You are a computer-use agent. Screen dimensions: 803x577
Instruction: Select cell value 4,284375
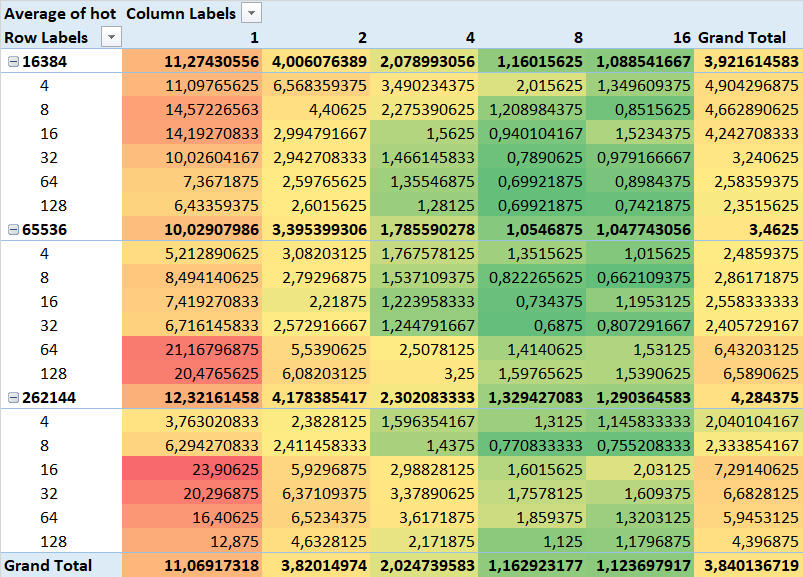tap(765, 397)
